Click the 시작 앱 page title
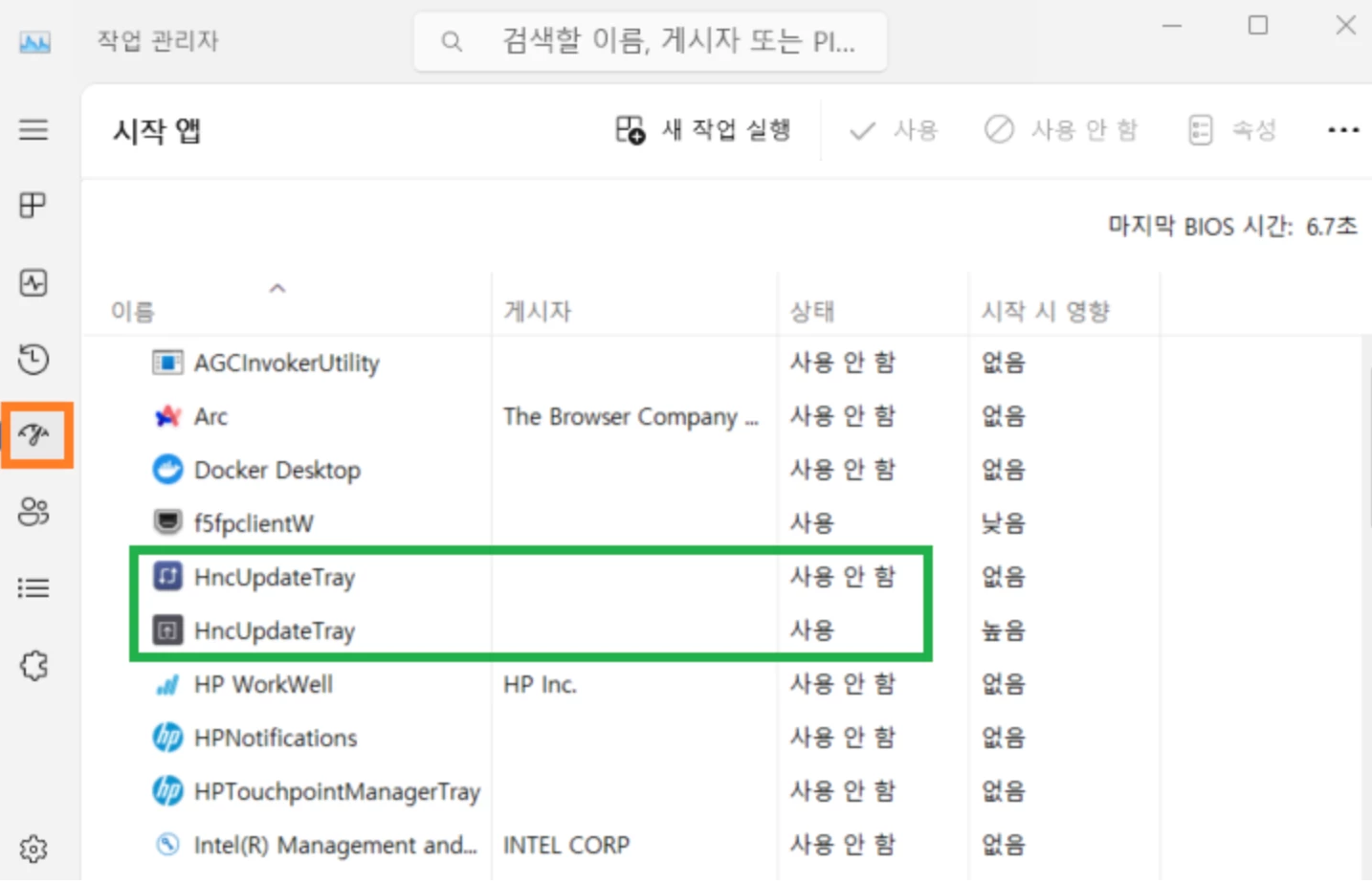 point(157,130)
